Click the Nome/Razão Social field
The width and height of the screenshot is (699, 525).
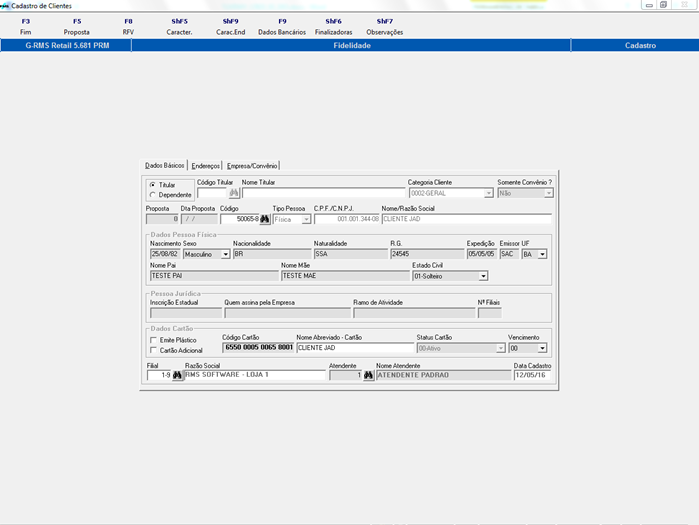[467, 219]
